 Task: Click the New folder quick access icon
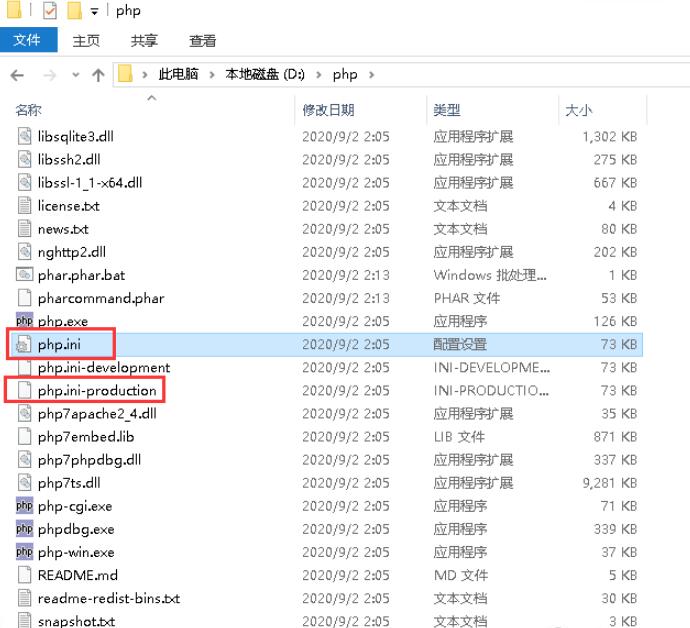[74, 11]
